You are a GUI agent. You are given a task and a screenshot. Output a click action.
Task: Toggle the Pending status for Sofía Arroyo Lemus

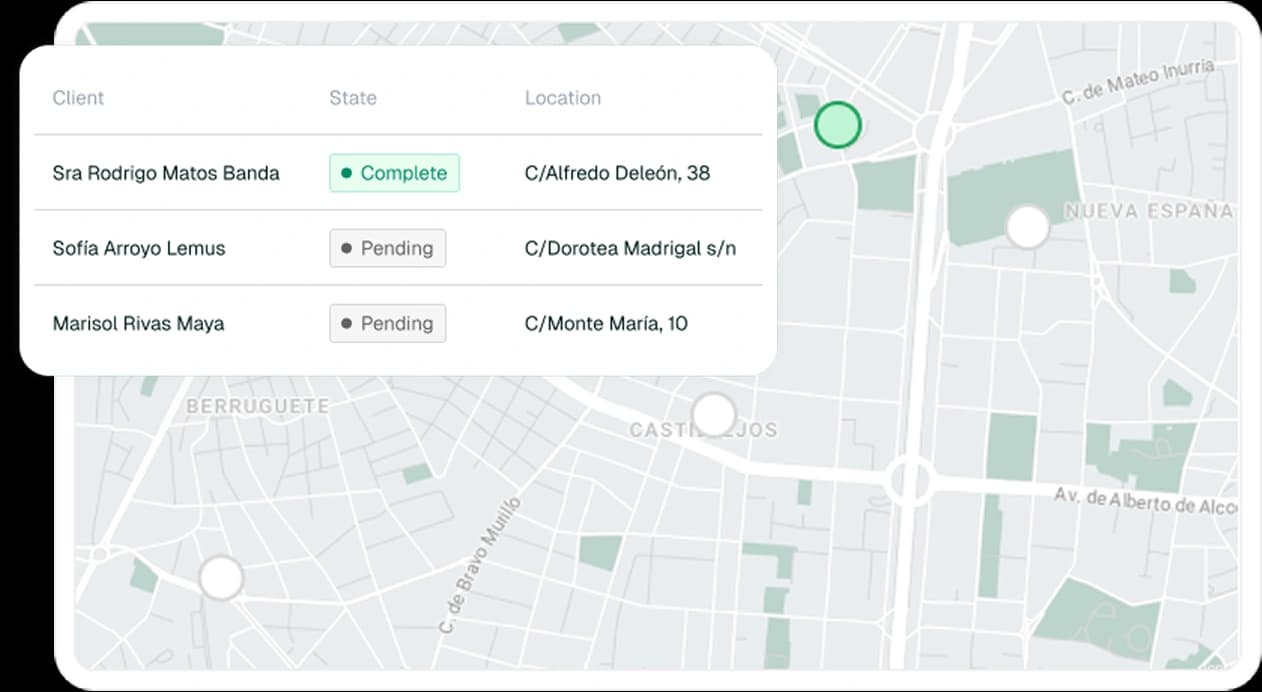point(387,248)
